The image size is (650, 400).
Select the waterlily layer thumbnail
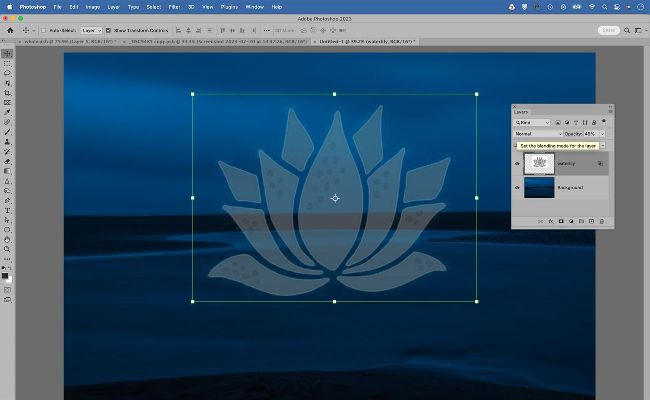(x=539, y=162)
